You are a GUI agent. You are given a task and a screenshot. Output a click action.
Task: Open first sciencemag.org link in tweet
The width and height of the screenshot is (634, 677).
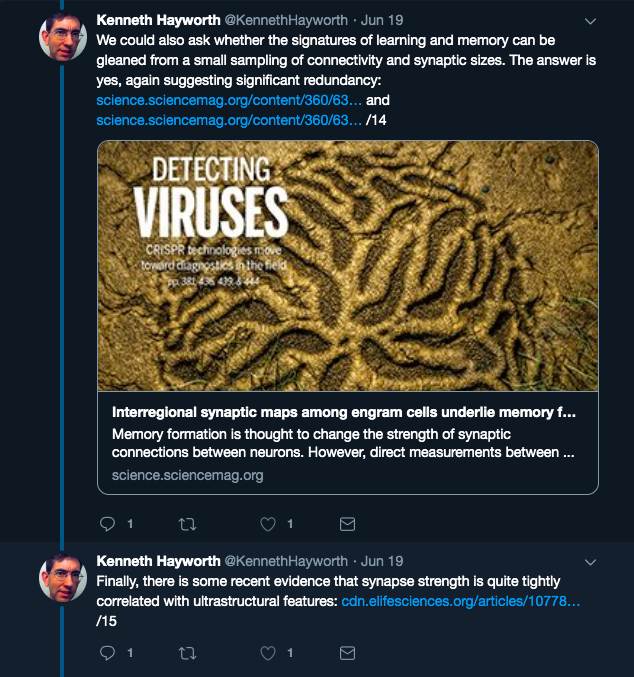[x=229, y=100]
